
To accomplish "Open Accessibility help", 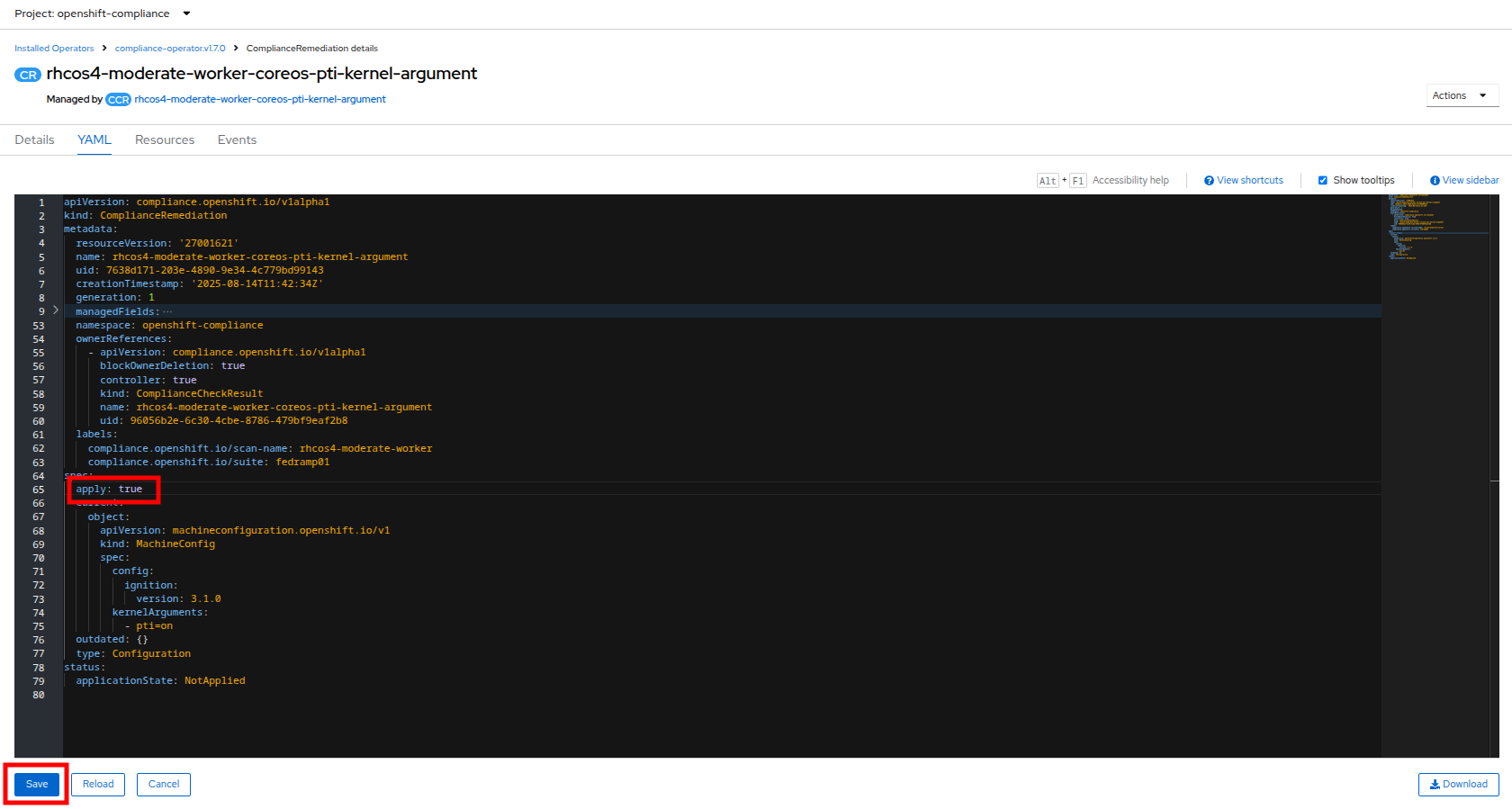I will tap(1130, 181).
